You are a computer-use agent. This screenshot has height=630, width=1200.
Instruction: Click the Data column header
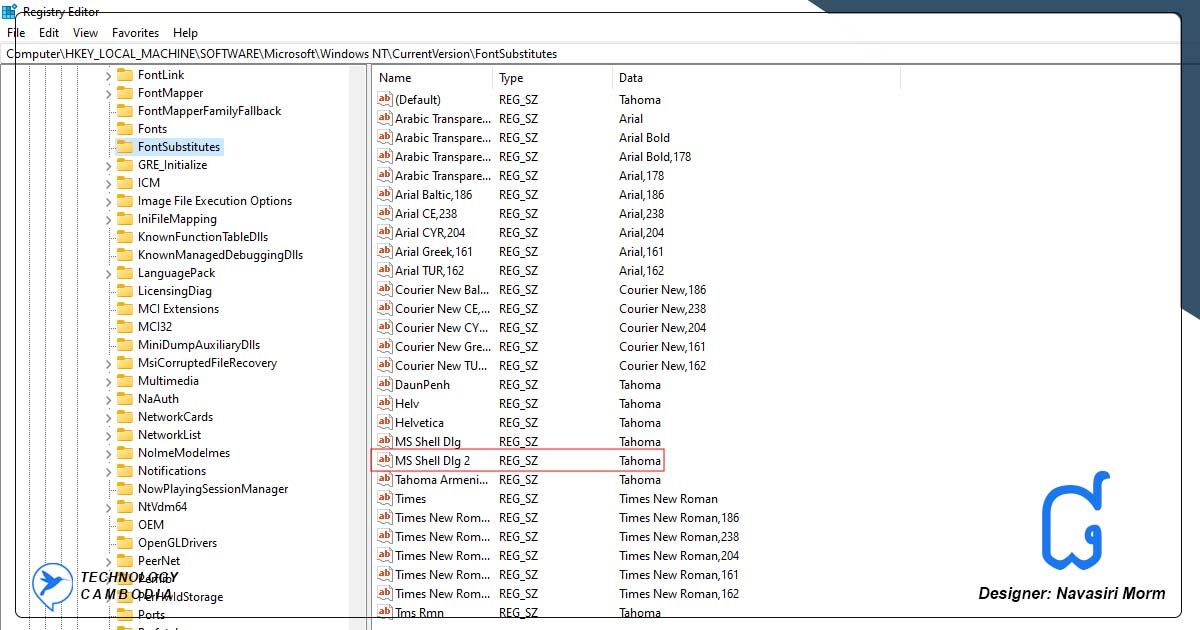click(756, 78)
